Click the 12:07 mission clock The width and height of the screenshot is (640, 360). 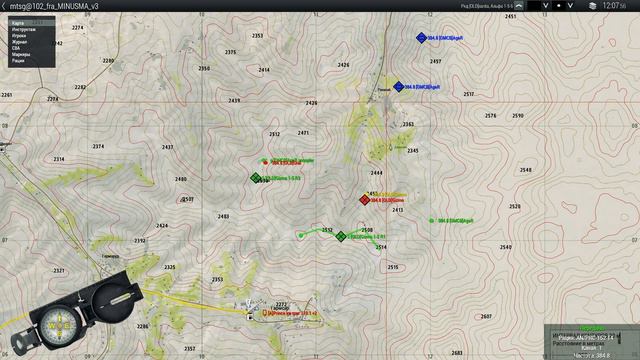pyautogui.click(x=614, y=6)
